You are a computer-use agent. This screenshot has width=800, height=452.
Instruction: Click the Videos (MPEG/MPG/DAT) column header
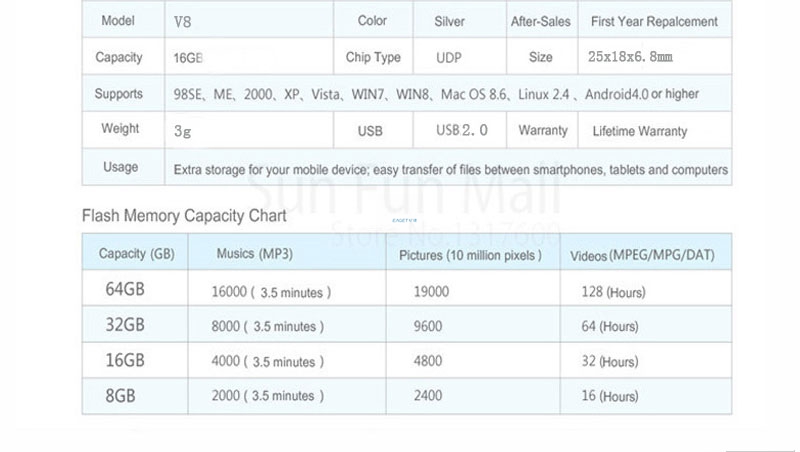tap(642, 255)
